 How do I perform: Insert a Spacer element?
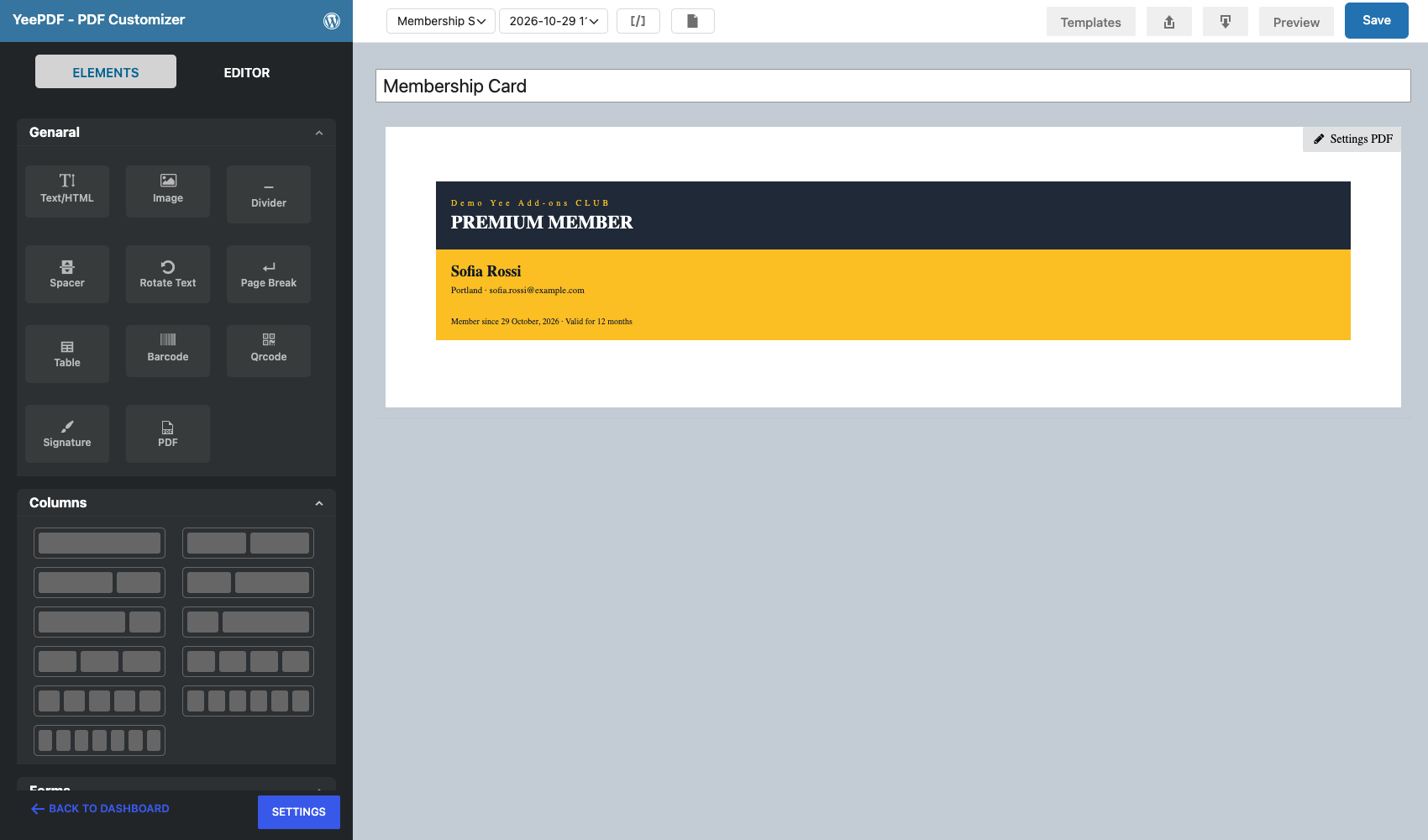[x=67, y=274]
